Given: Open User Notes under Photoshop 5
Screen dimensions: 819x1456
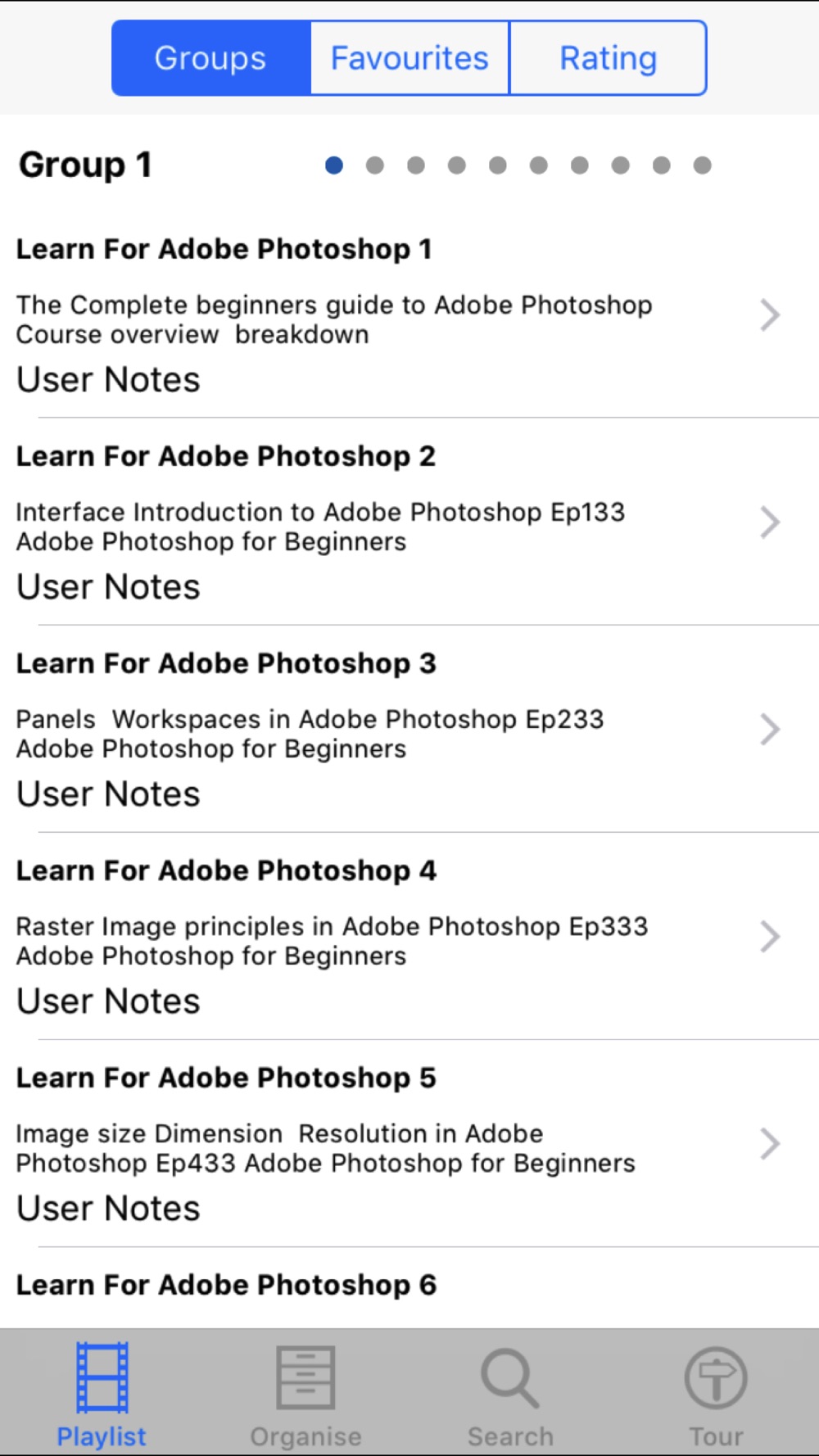Looking at the screenshot, I should 108,1209.
